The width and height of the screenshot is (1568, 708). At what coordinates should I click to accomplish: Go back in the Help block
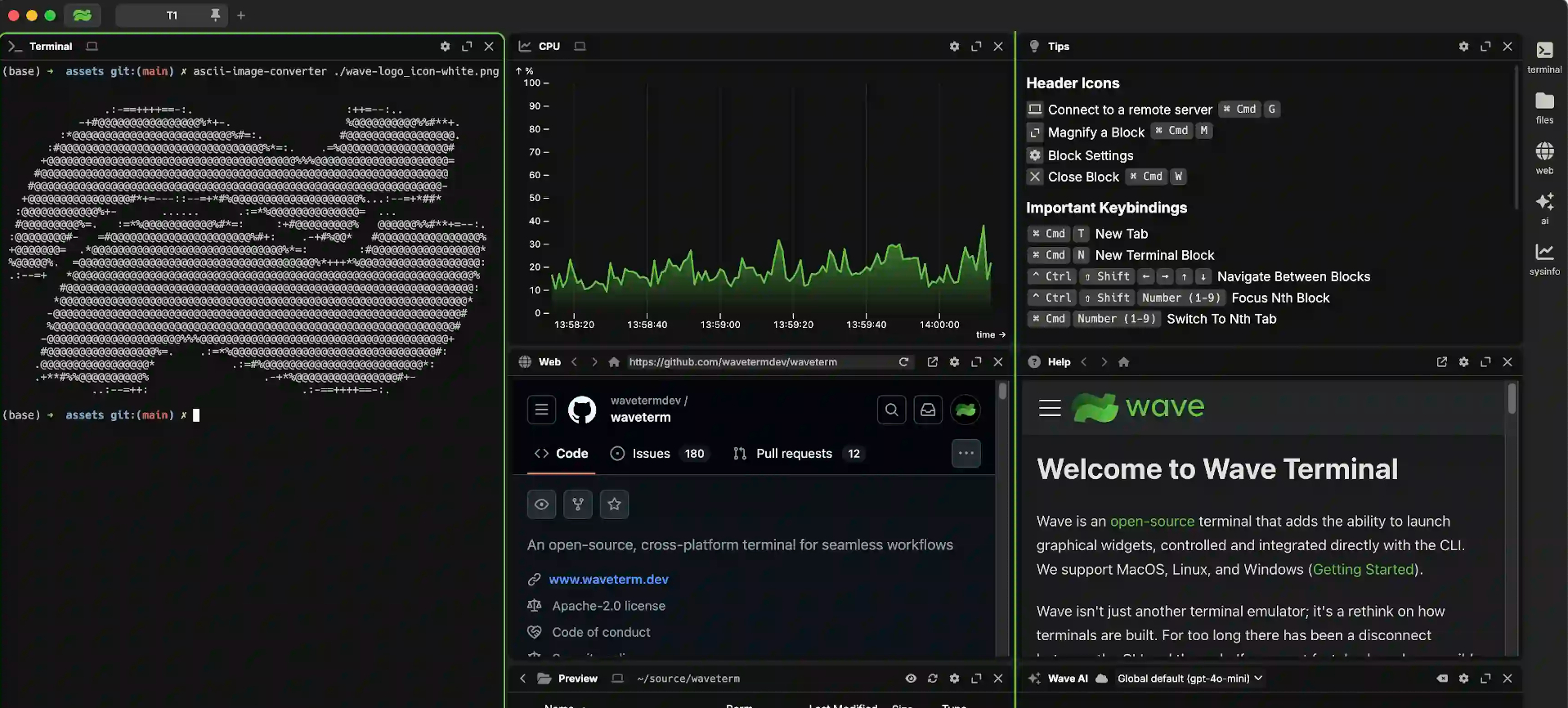[1084, 362]
